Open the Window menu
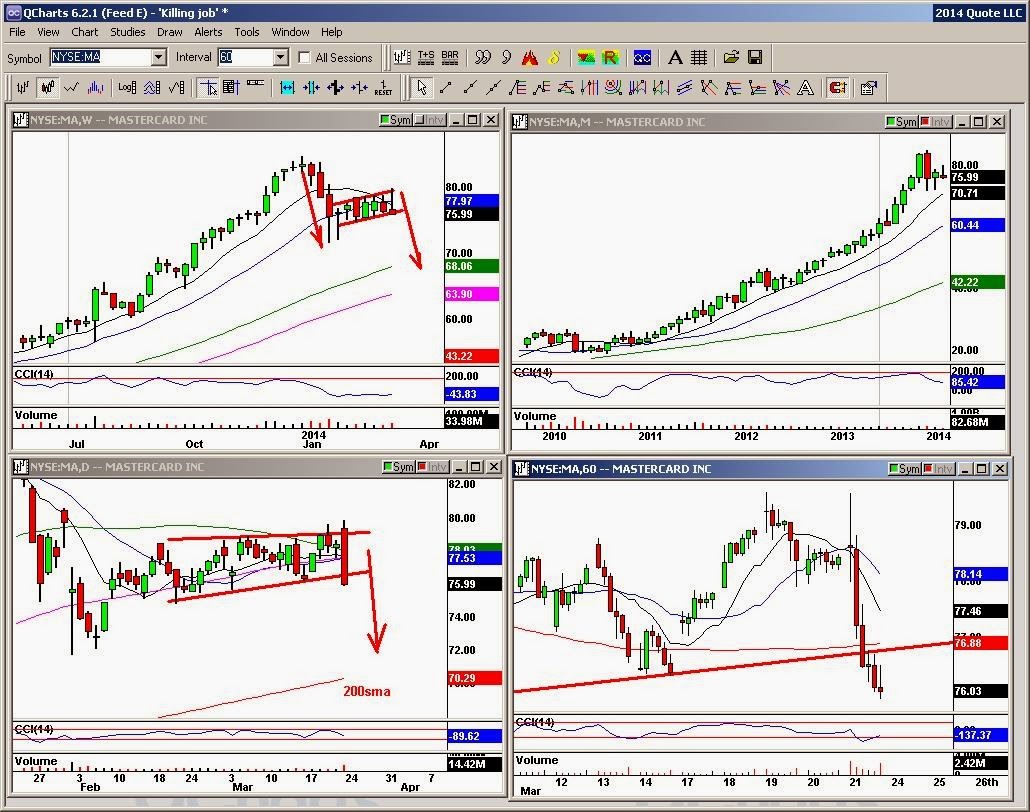 pyautogui.click(x=290, y=32)
